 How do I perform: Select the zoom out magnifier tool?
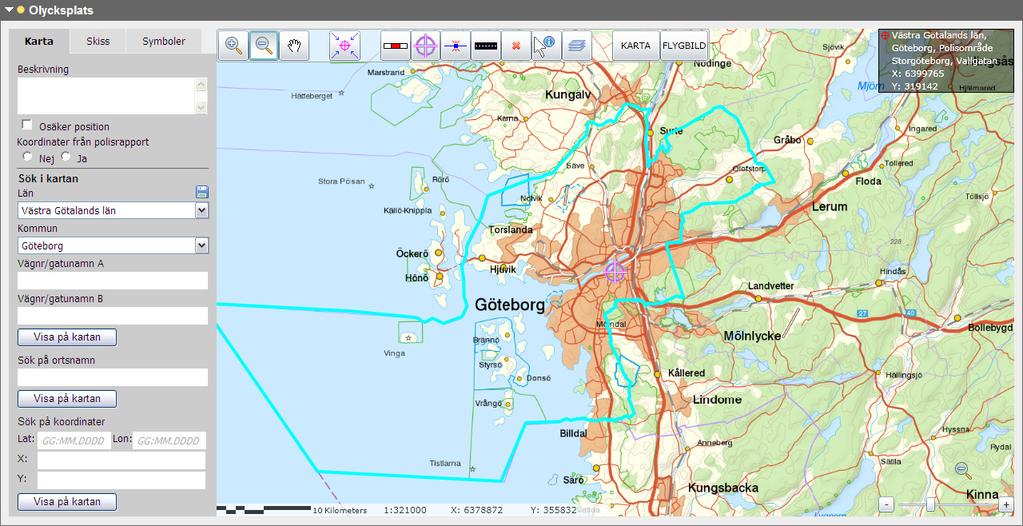click(264, 46)
